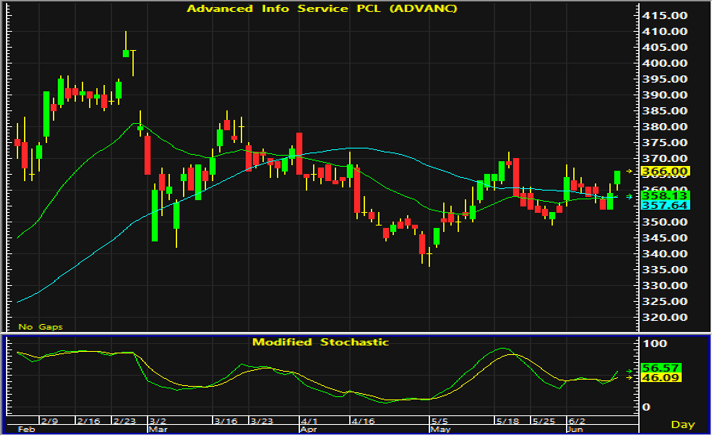
Task: Click the 330.00 price axis label
Action: [664, 286]
